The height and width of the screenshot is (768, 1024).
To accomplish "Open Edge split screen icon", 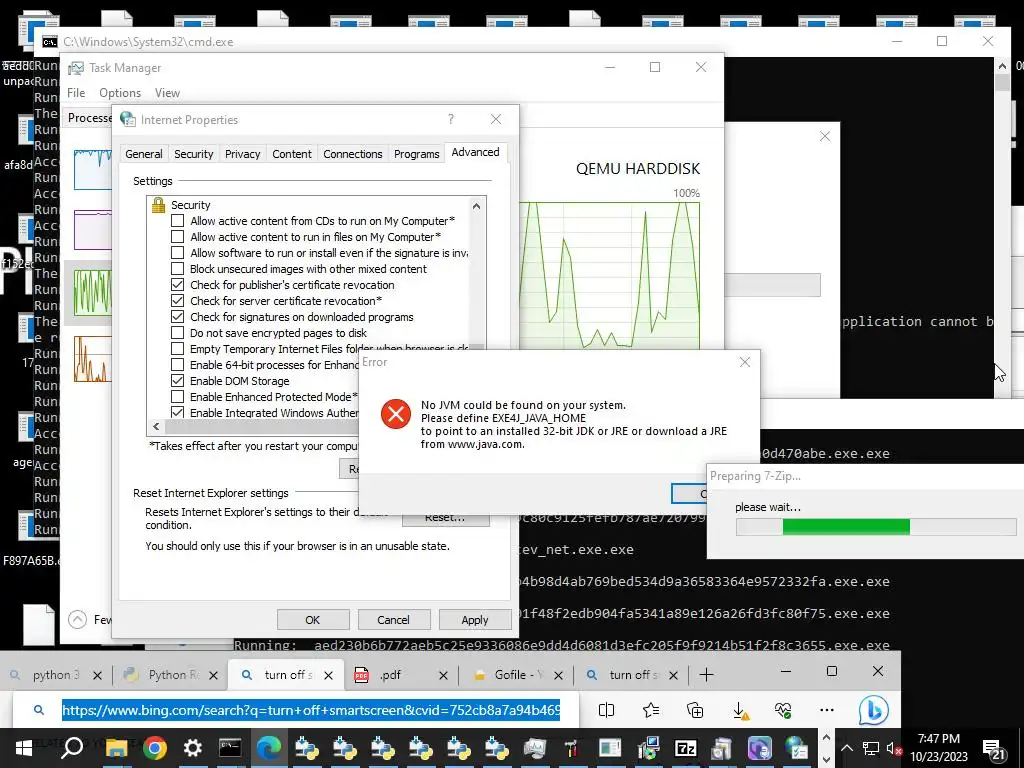I will point(606,710).
